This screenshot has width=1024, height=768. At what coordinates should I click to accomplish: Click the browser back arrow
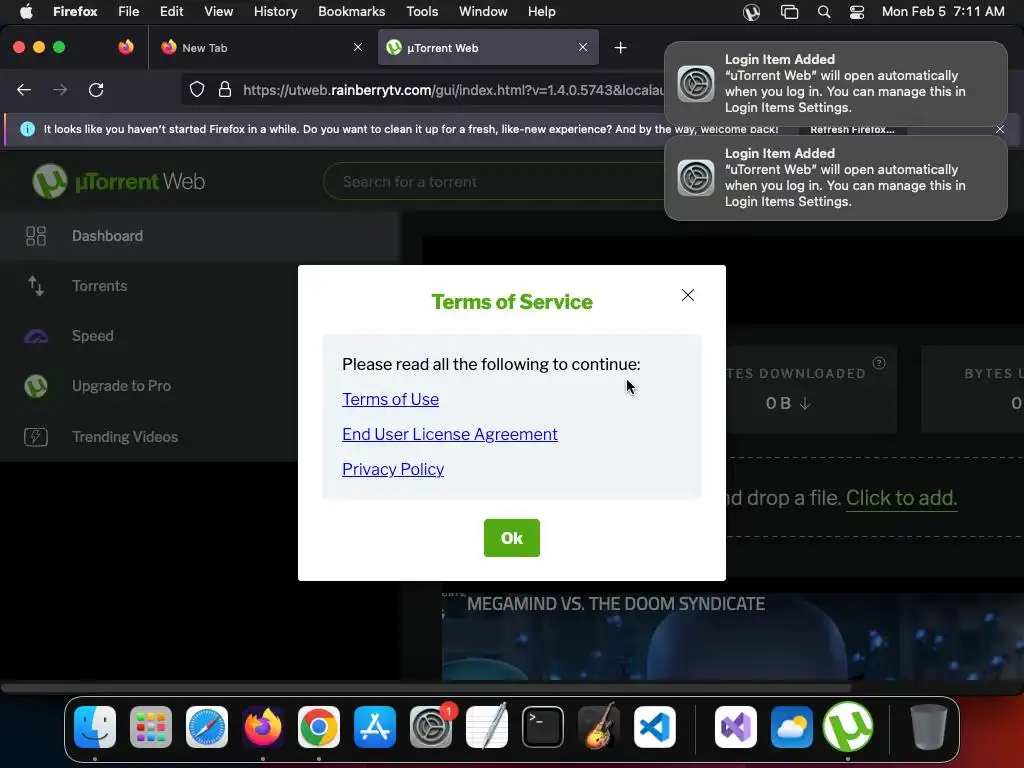pos(24,89)
